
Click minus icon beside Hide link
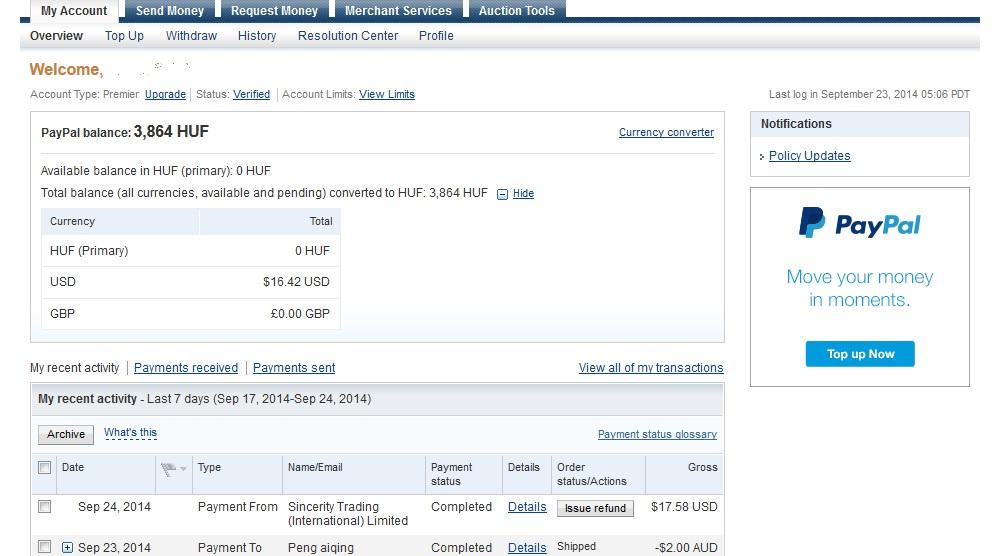502,194
